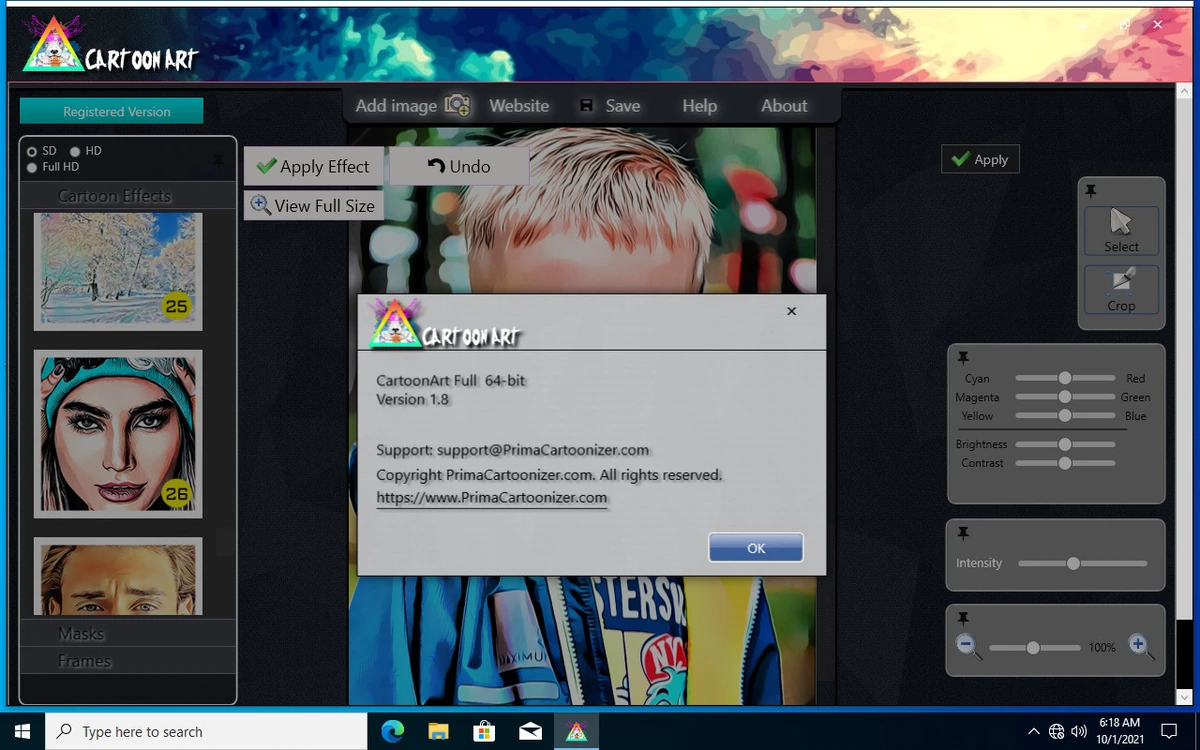The width and height of the screenshot is (1200, 750).
Task: Adjust the Magenta-Green slider
Action: coord(1065,397)
